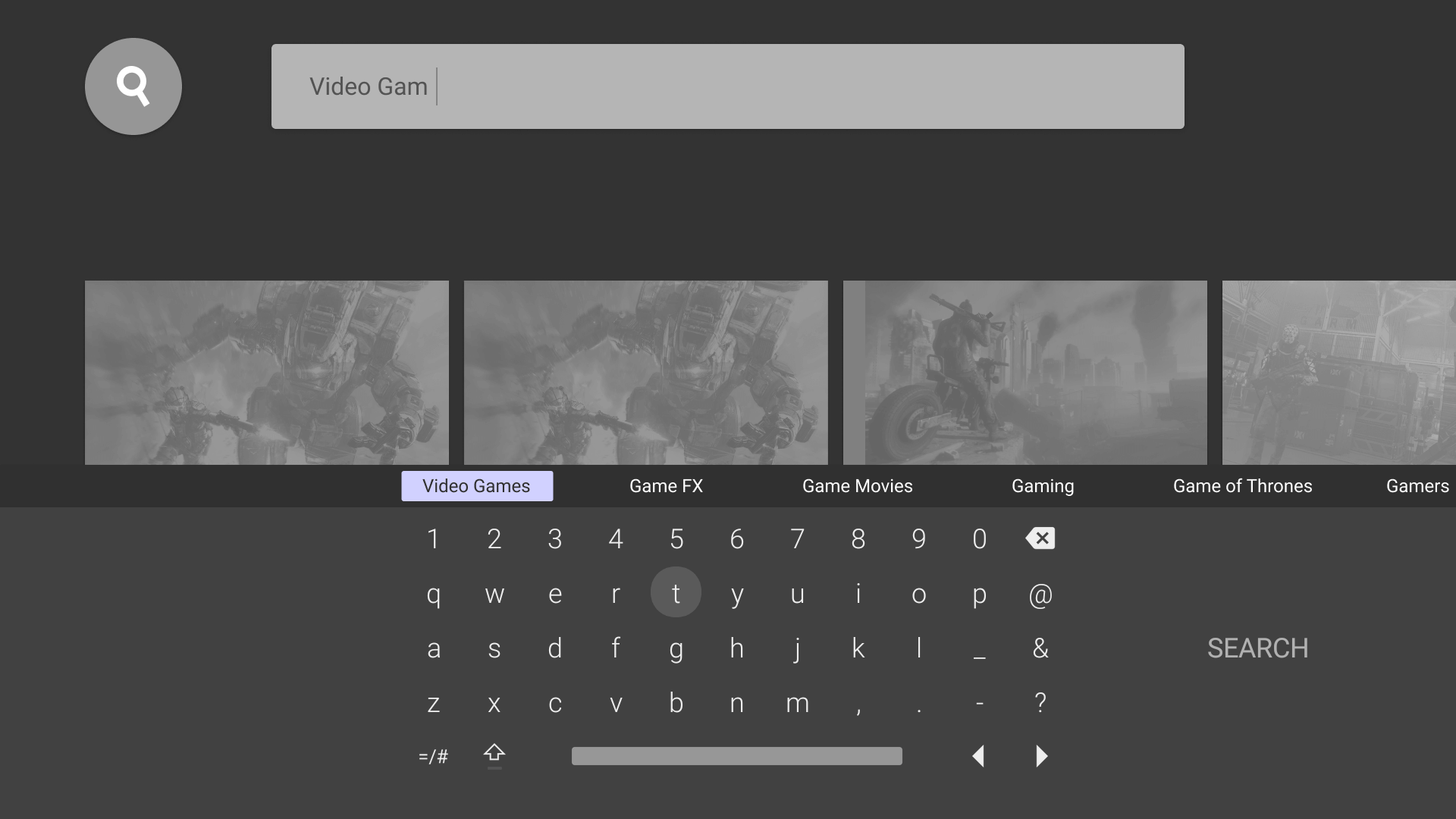The image size is (1456, 819).
Task: Tap the letter s key
Action: pyautogui.click(x=494, y=648)
